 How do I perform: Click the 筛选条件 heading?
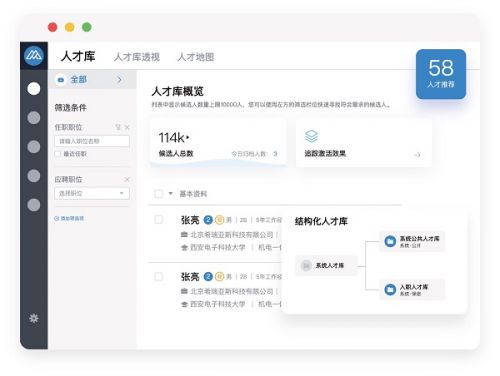[71, 108]
